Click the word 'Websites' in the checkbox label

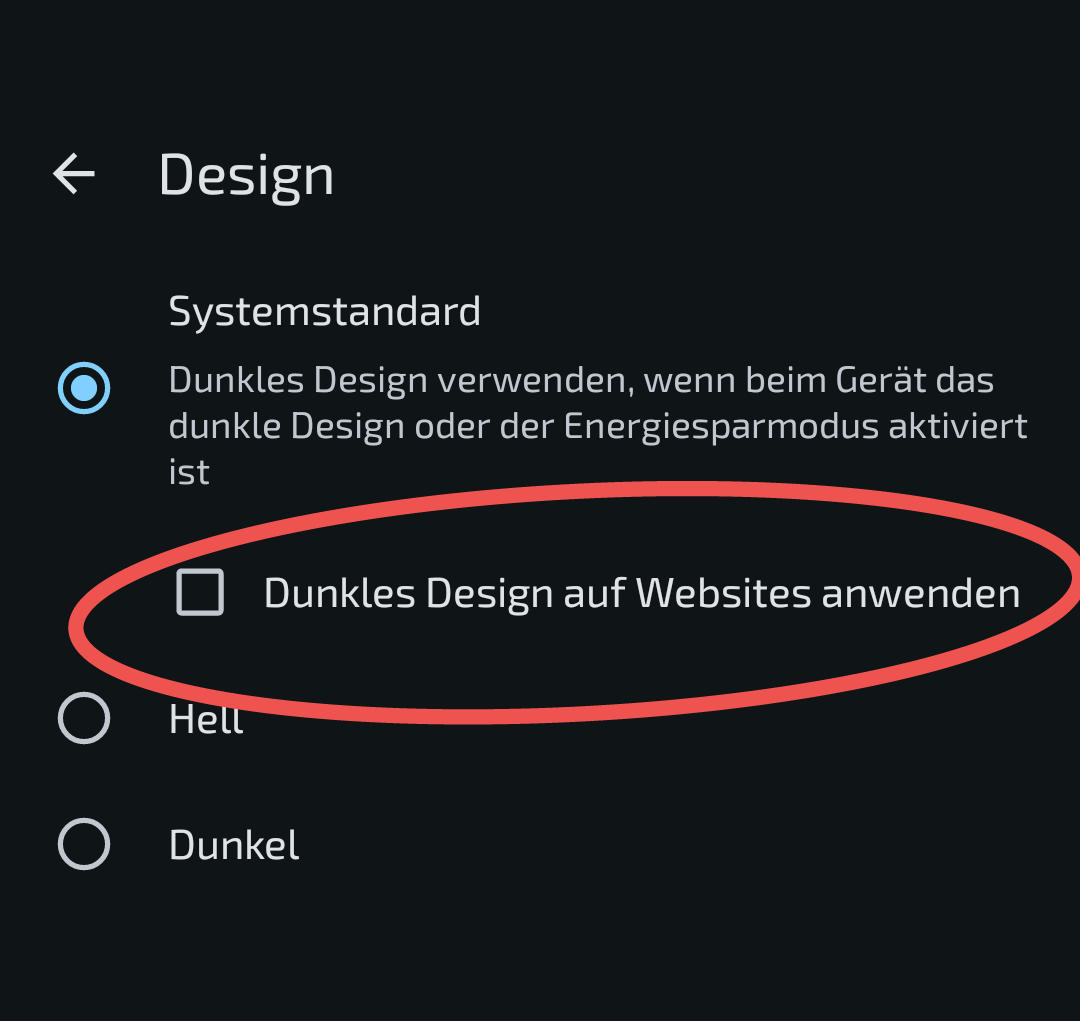tap(724, 592)
